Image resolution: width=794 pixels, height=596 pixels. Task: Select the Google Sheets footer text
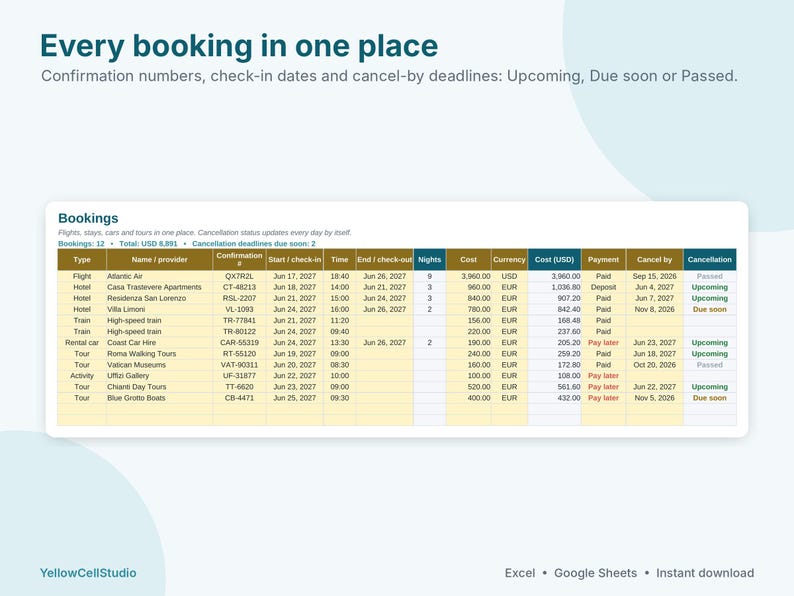pos(596,573)
